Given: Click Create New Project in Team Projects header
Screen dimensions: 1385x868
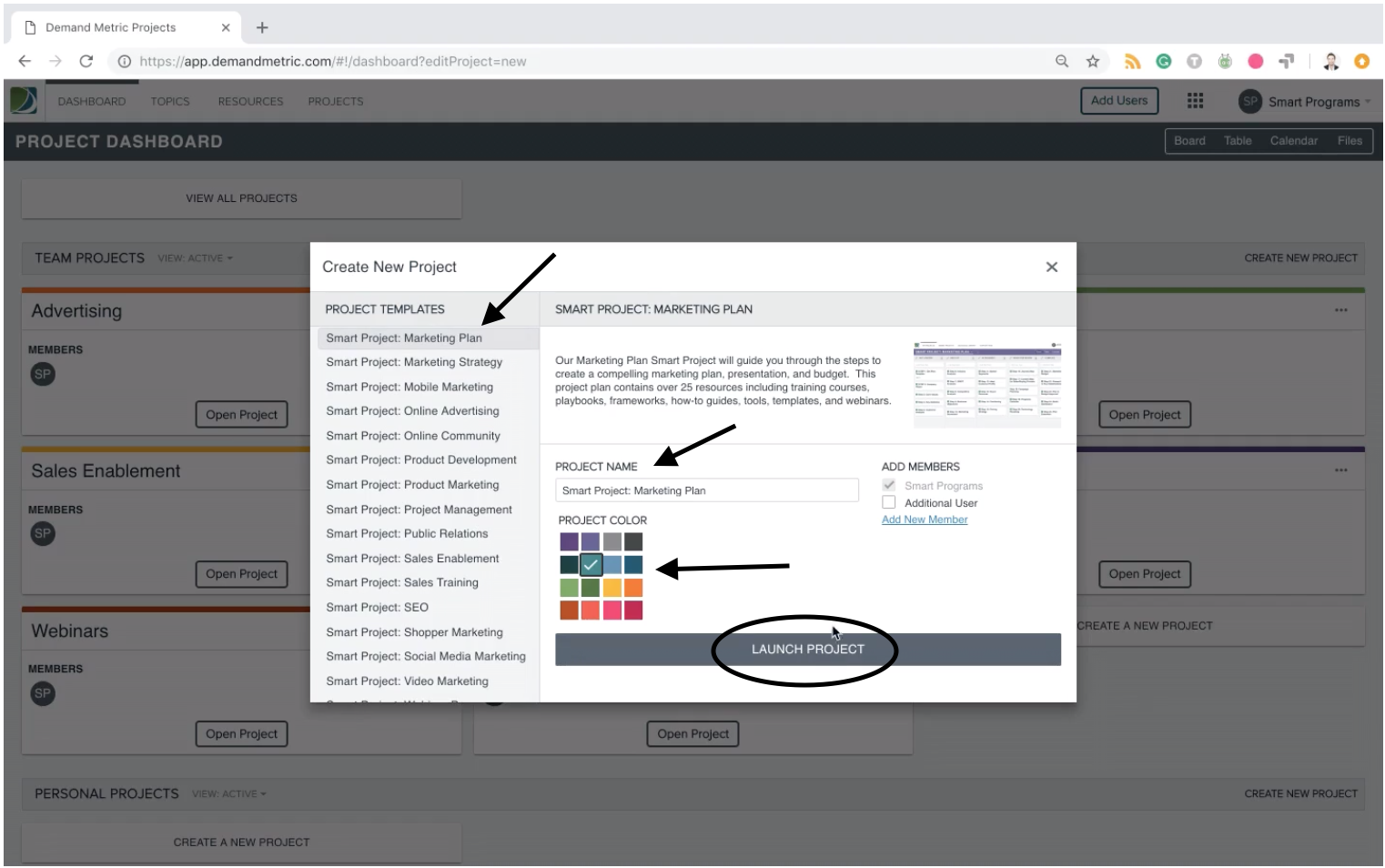Looking at the screenshot, I should pyautogui.click(x=1300, y=258).
